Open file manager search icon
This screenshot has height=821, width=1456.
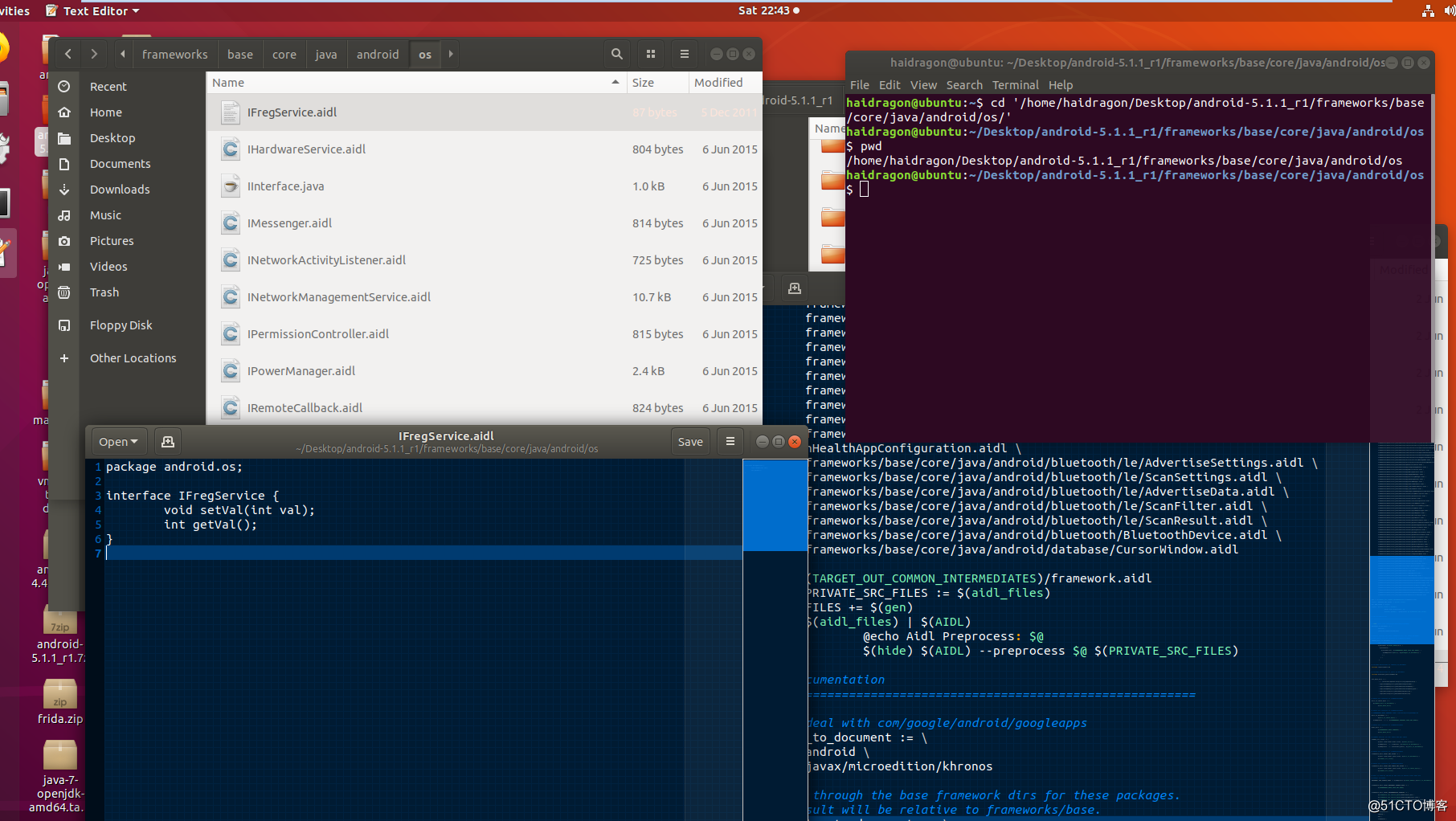[616, 54]
